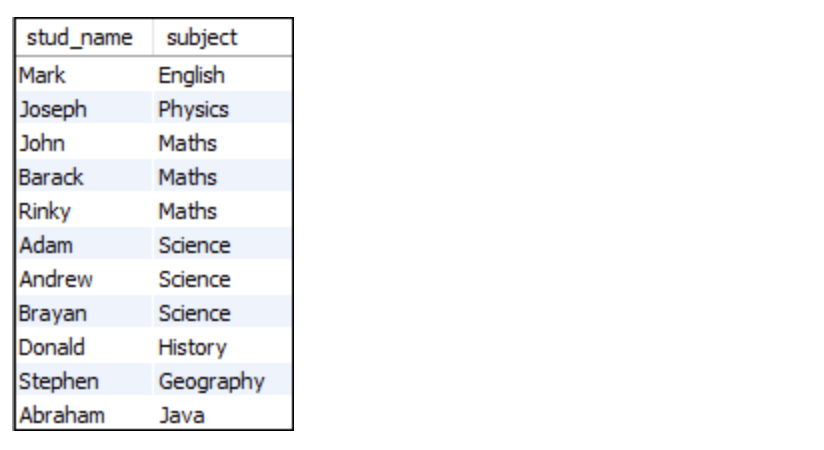Select the Physics subject cell

[223, 109]
